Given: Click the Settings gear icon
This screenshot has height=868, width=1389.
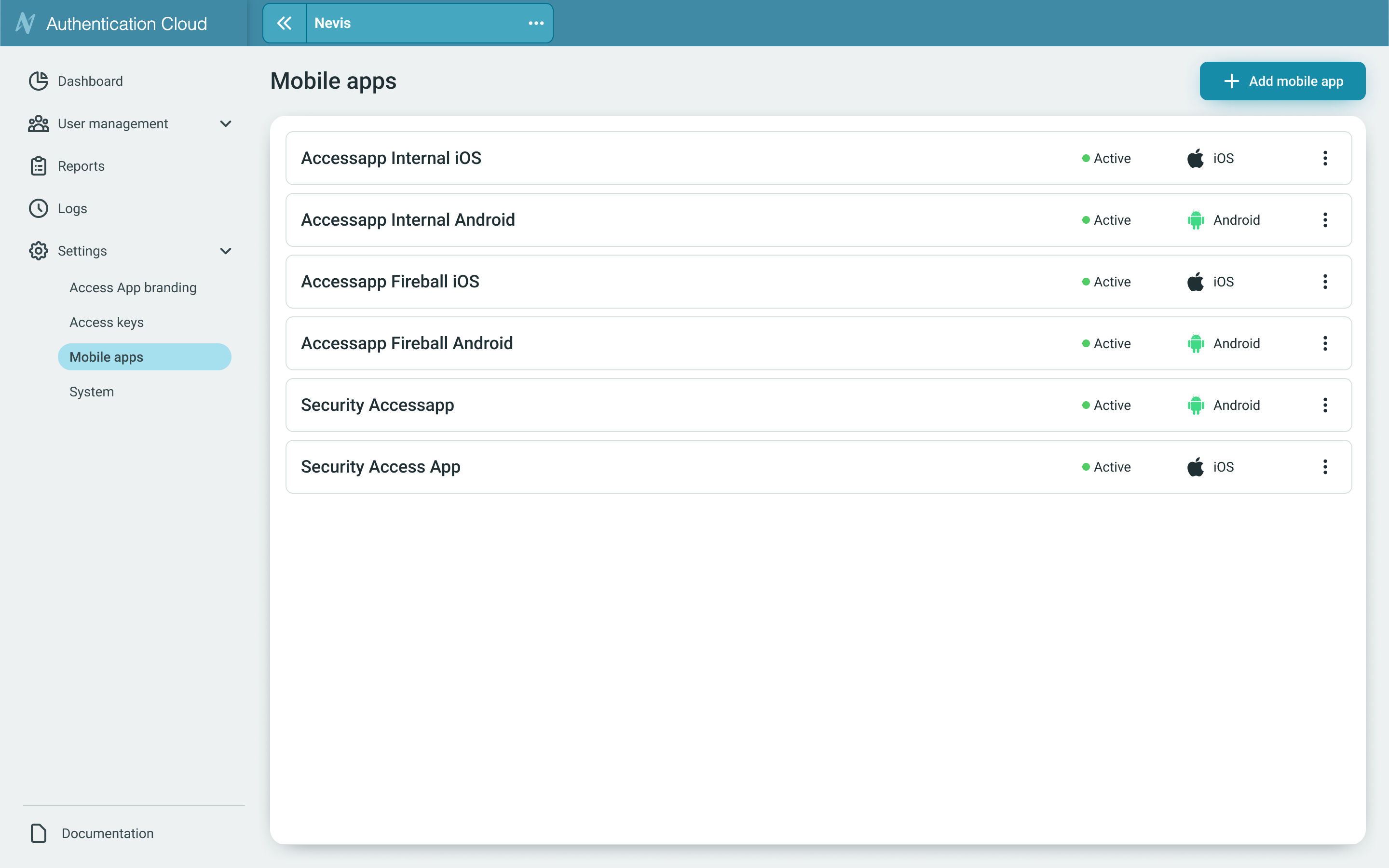Looking at the screenshot, I should click(38, 251).
